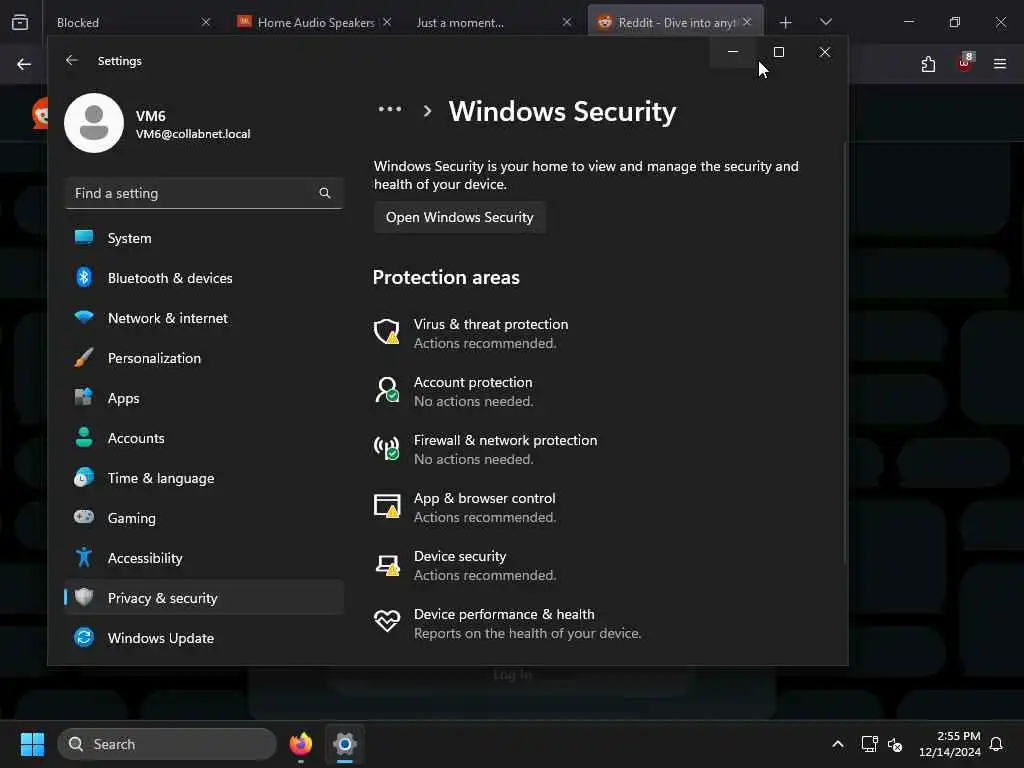Click the Device security laptop icon

[x=387, y=564]
